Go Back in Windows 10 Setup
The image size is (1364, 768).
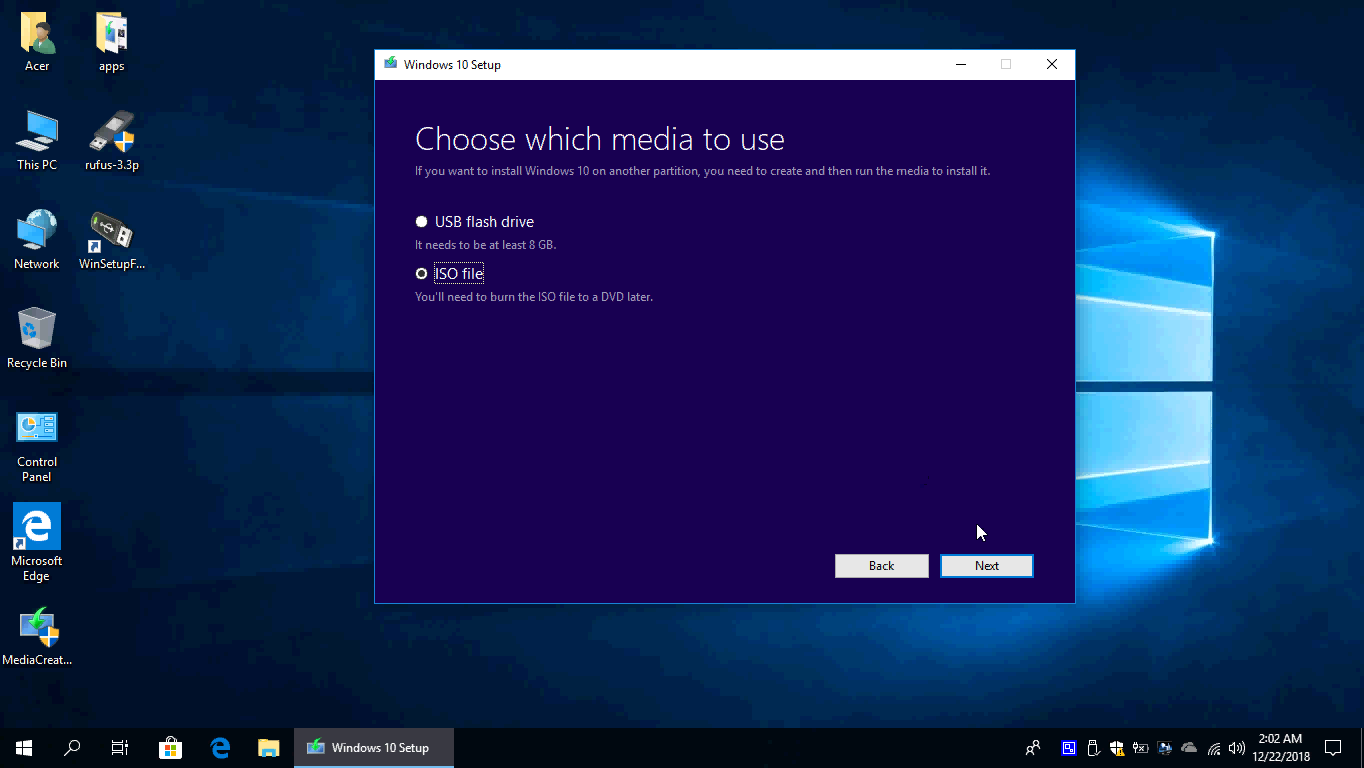click(x=881, y=566)
